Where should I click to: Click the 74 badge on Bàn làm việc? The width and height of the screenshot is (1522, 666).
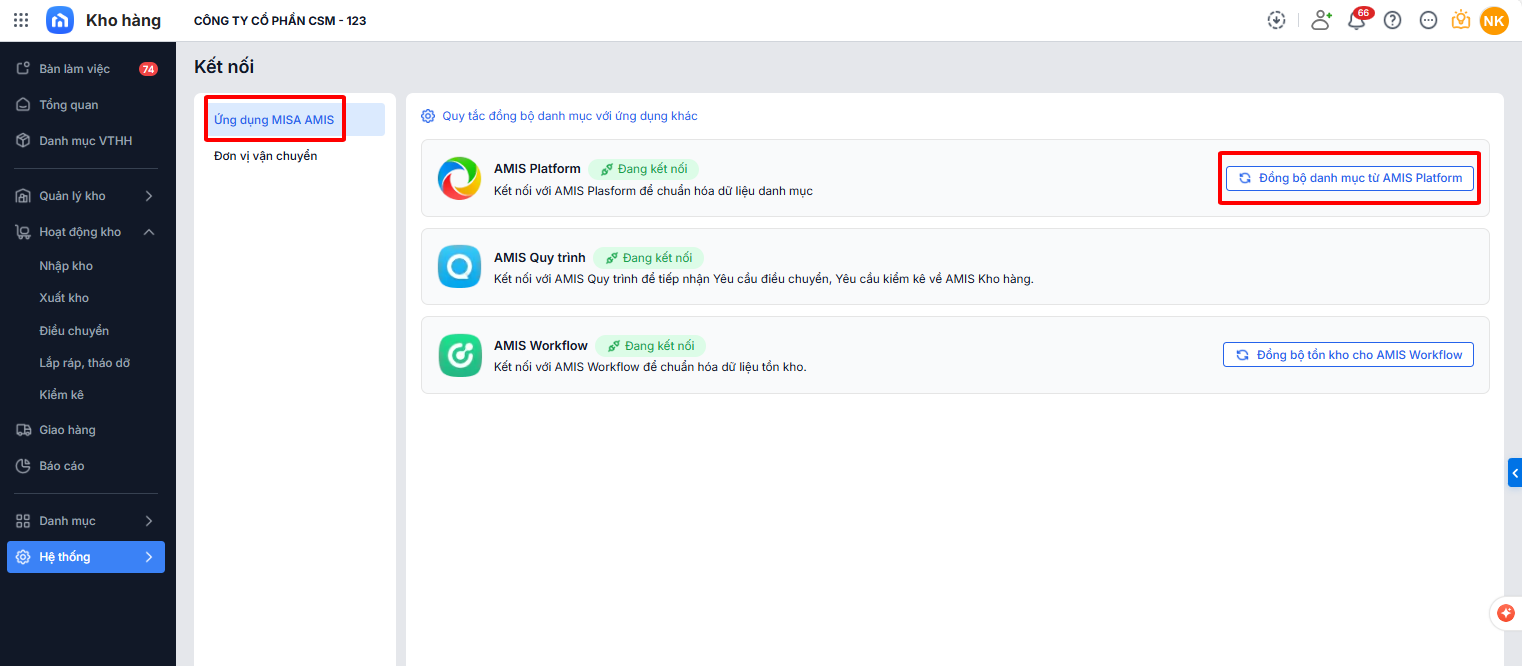point(148,69)
